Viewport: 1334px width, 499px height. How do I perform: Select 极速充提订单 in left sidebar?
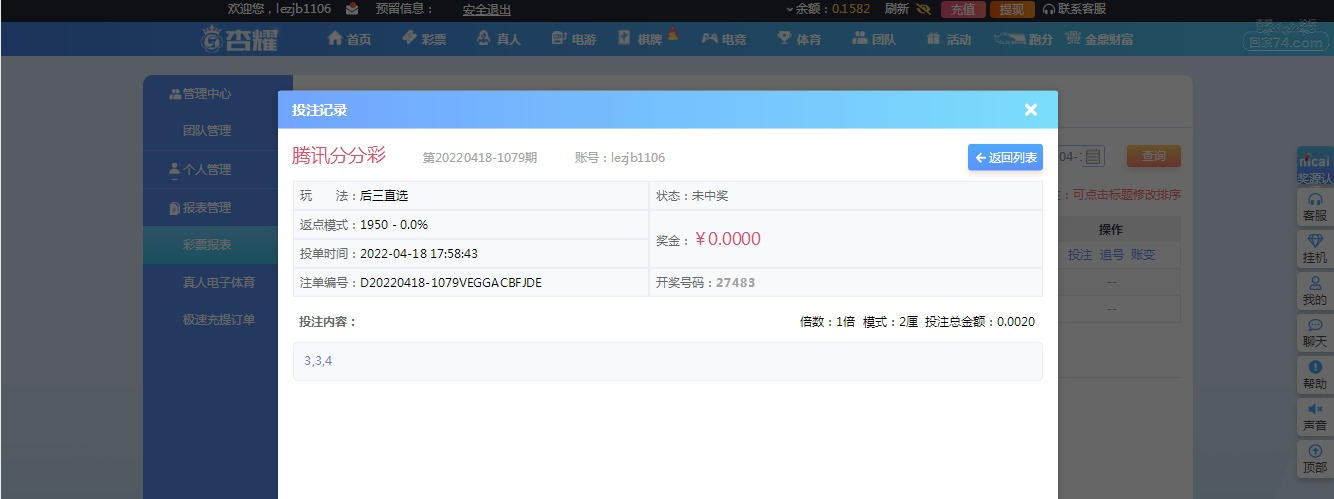tap(218, 320)
